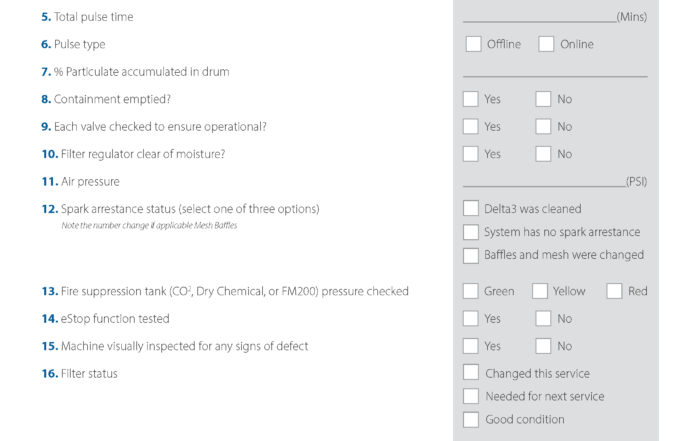Tick No for Containment emptied
Viewport: 700px width, 441px height.
(543, 99)
